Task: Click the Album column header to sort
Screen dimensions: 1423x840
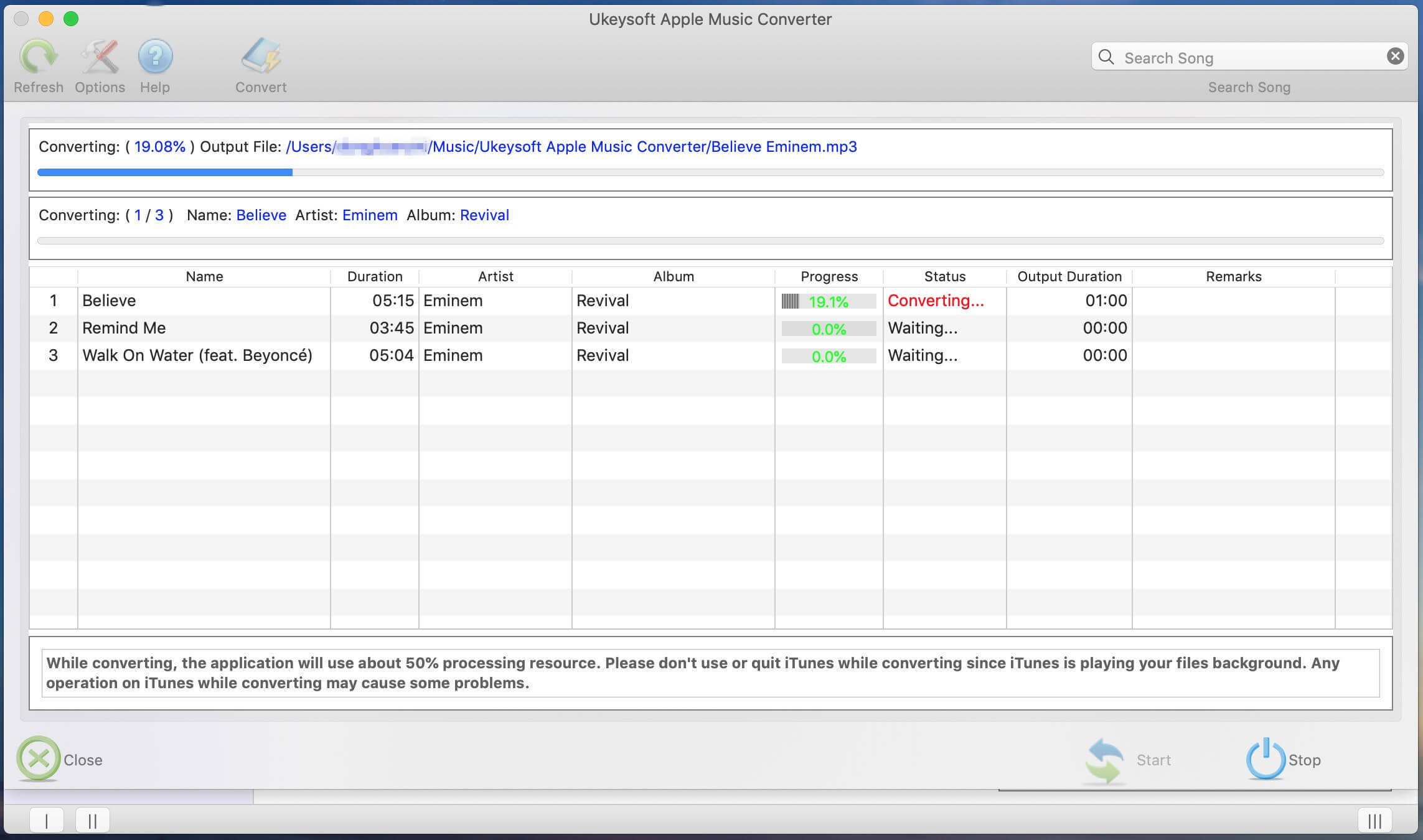Action: 673,276
